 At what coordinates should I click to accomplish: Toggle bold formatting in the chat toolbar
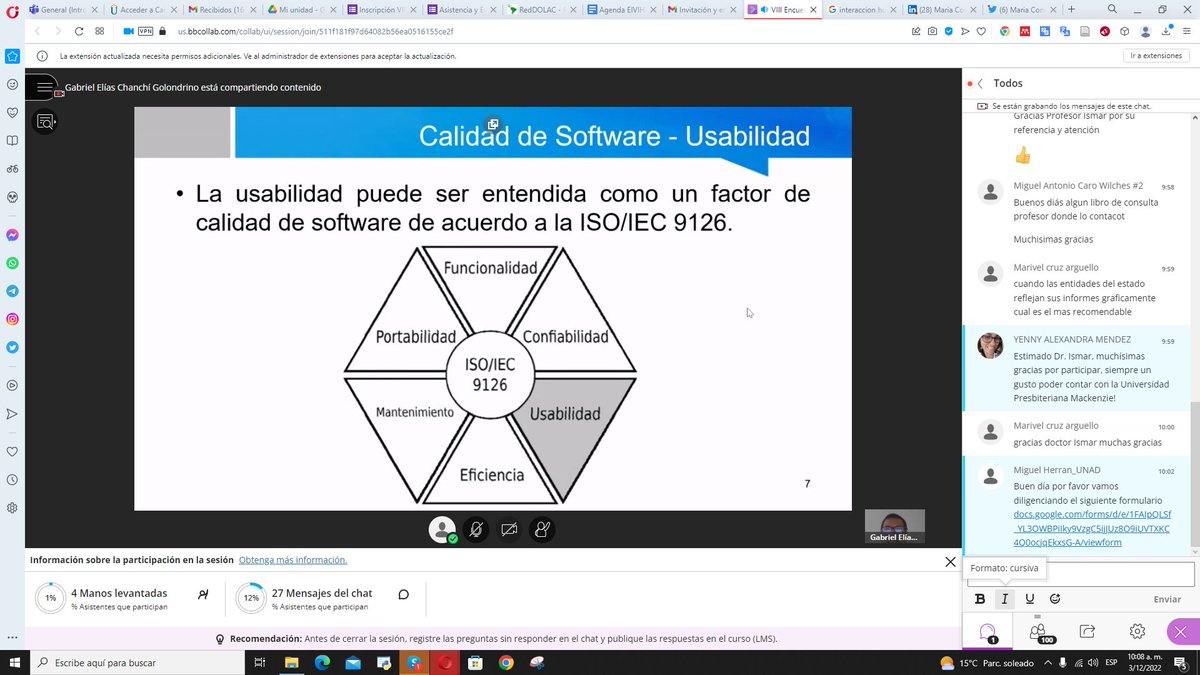(980, 599)
